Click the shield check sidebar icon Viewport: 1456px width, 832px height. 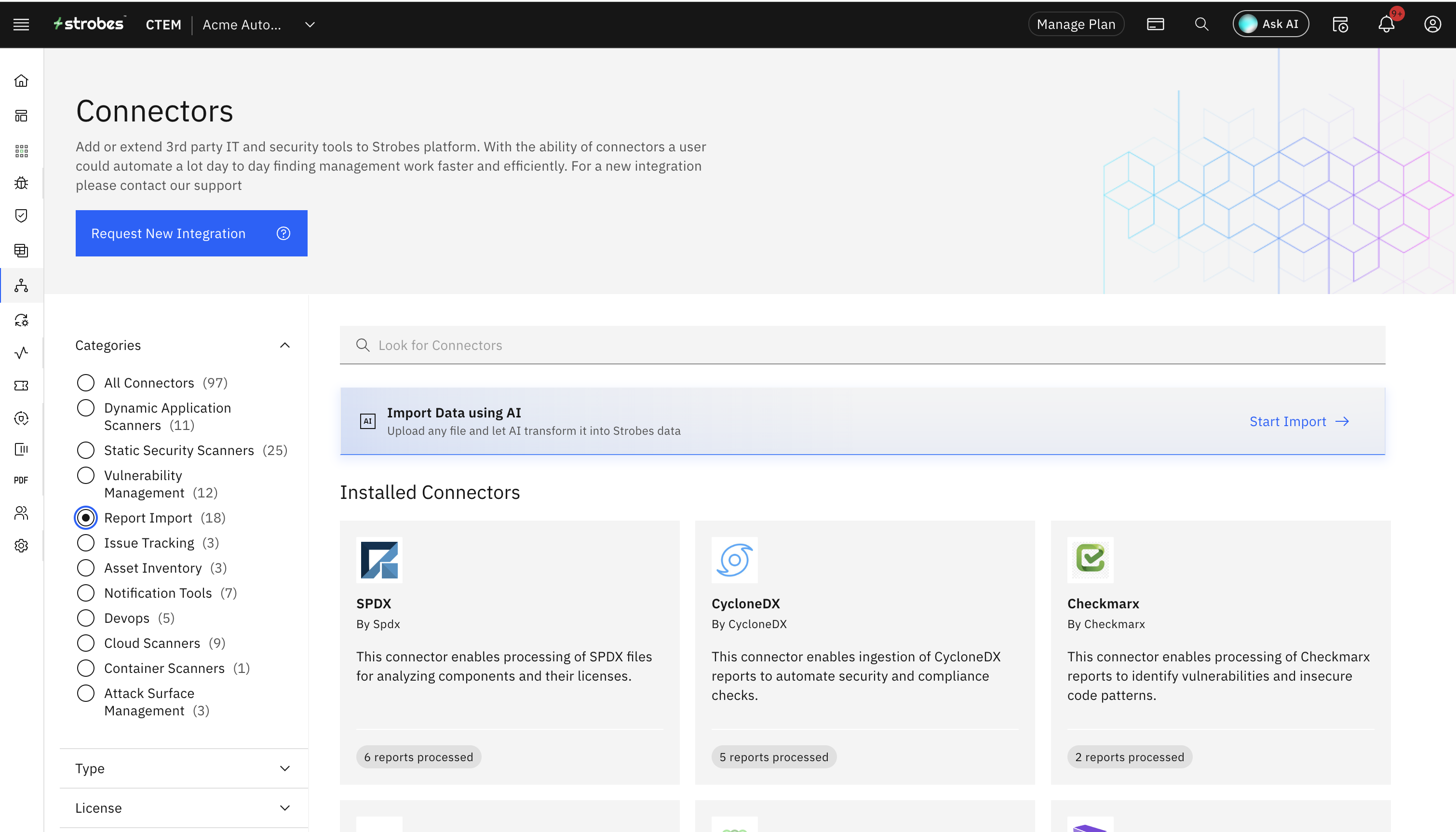[x=21, y=215]
